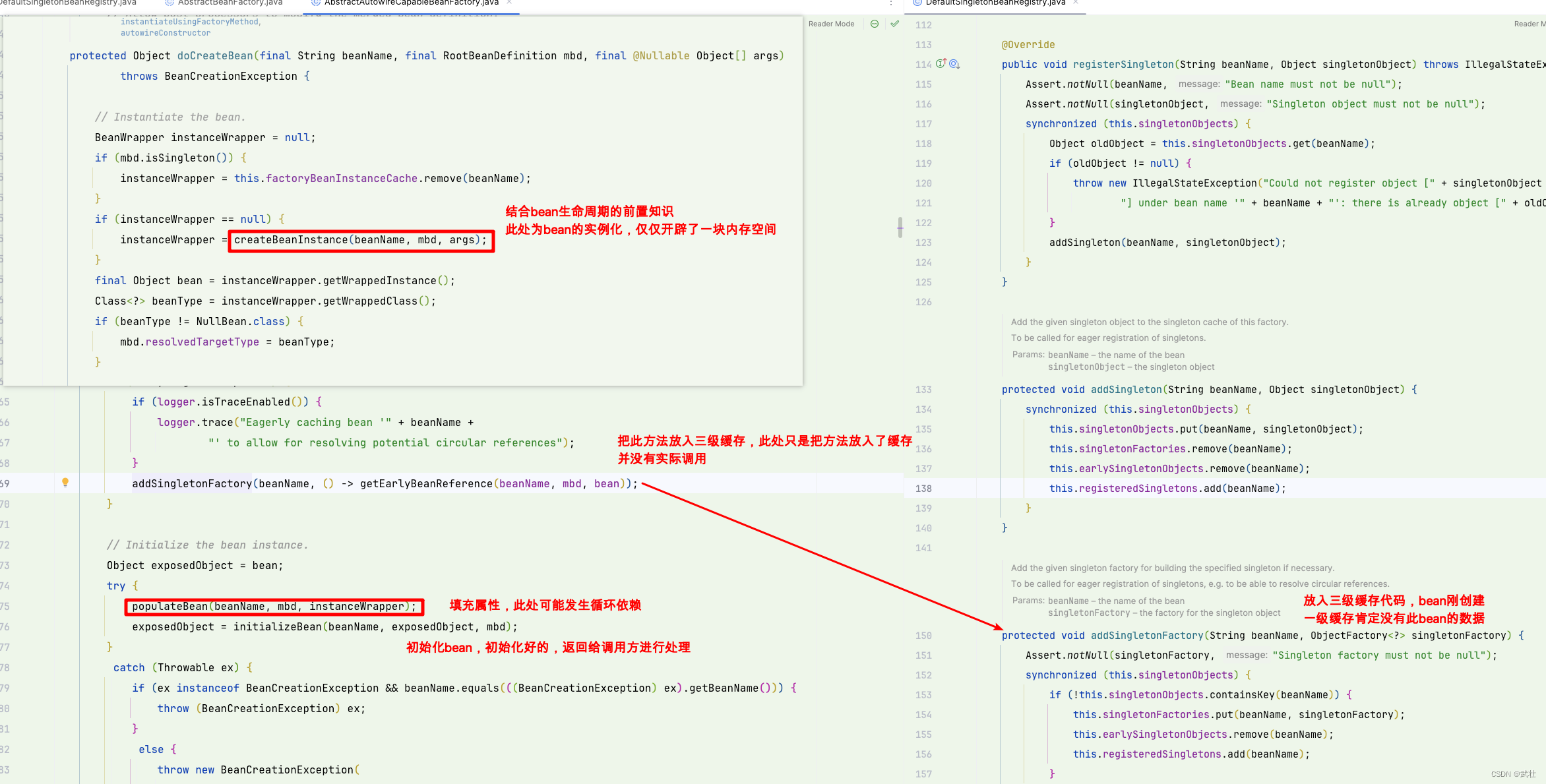
Task: Click the @Override annotation on line 113
Action: [1028, 45]
